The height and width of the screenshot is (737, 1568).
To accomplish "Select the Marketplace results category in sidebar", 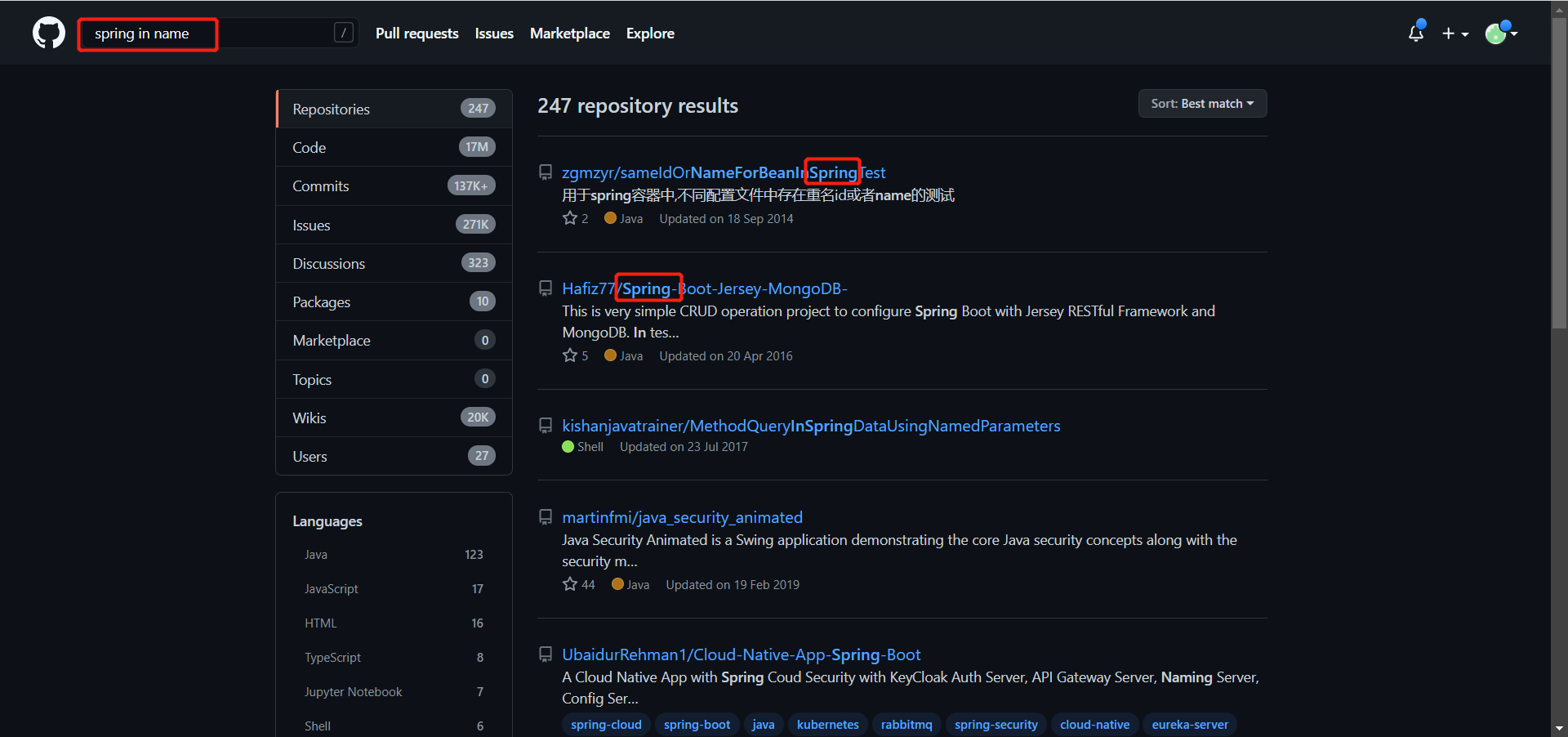I will (x=394, y=340).
